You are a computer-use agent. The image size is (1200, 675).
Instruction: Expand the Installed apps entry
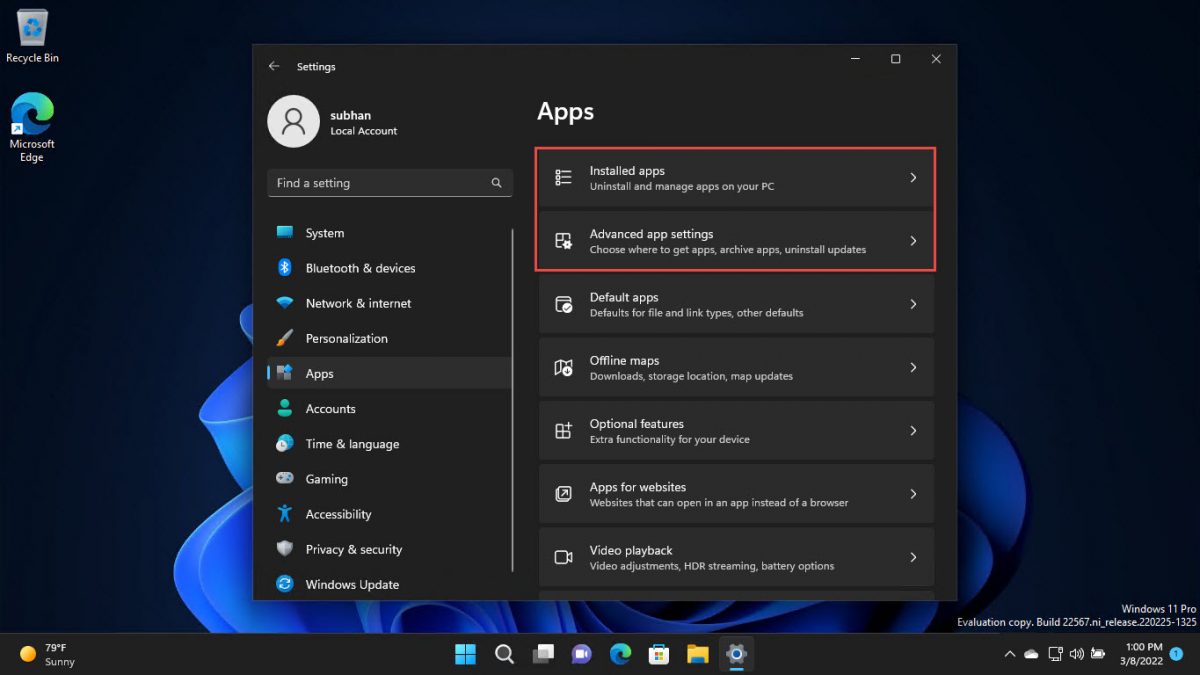tap(913, 177)
